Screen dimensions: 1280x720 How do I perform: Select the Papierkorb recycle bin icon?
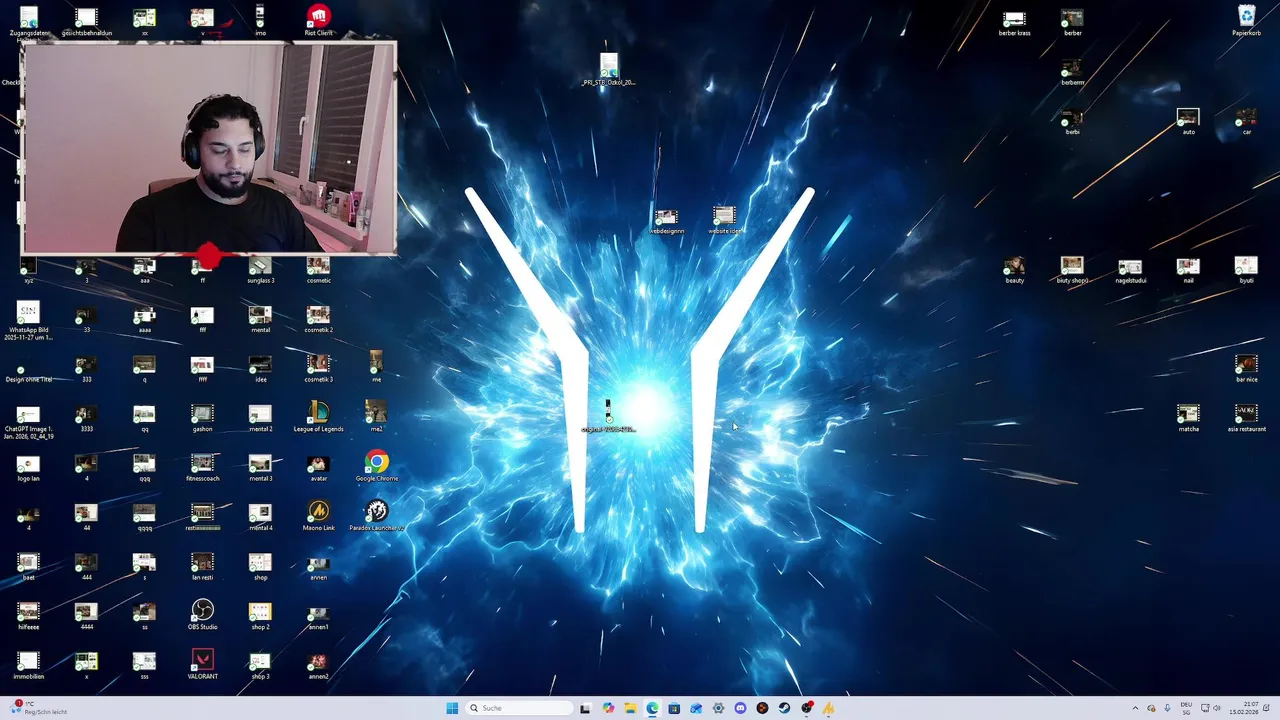(1246, 20)
